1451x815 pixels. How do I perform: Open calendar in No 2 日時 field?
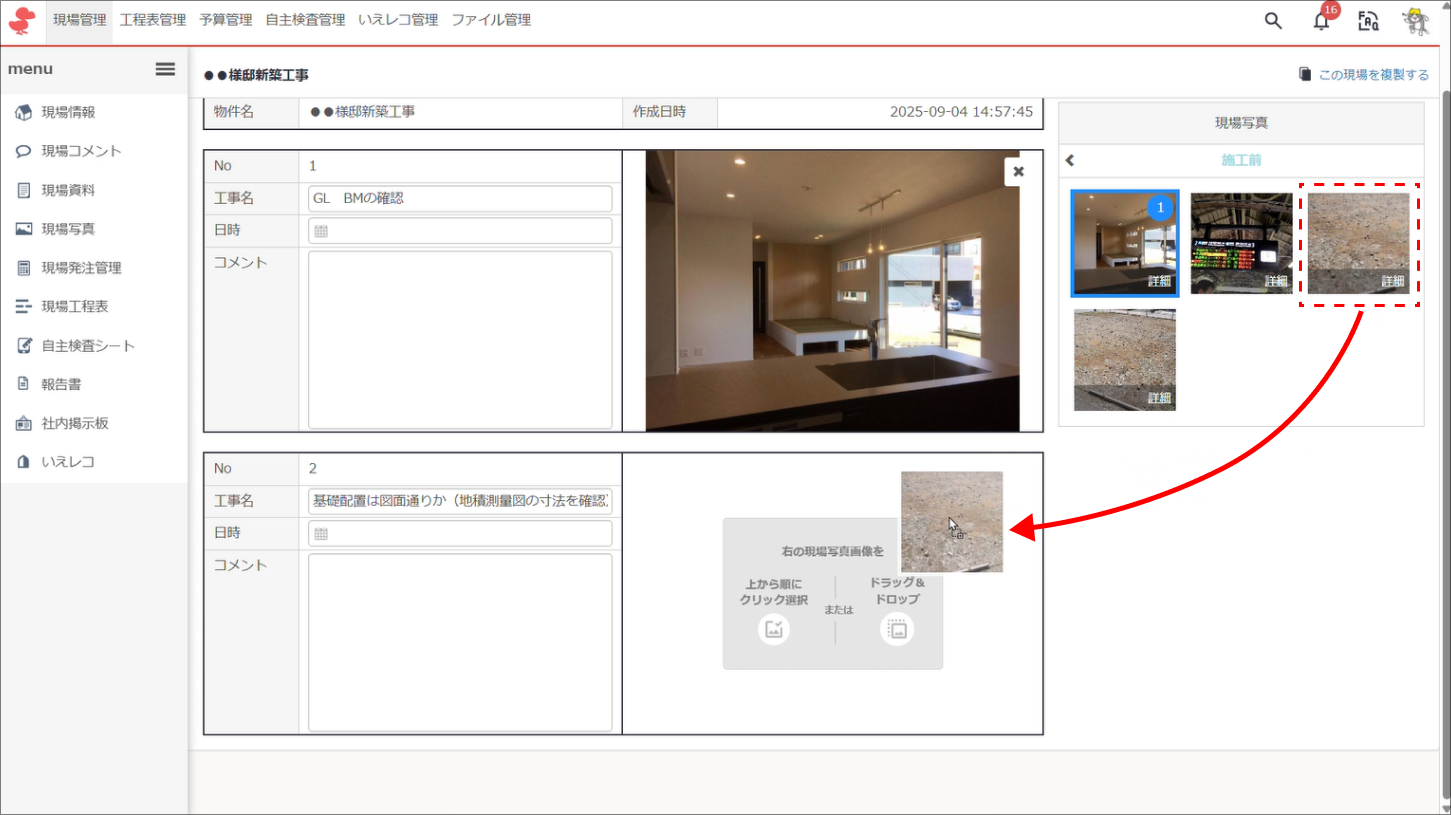point(321,534)
